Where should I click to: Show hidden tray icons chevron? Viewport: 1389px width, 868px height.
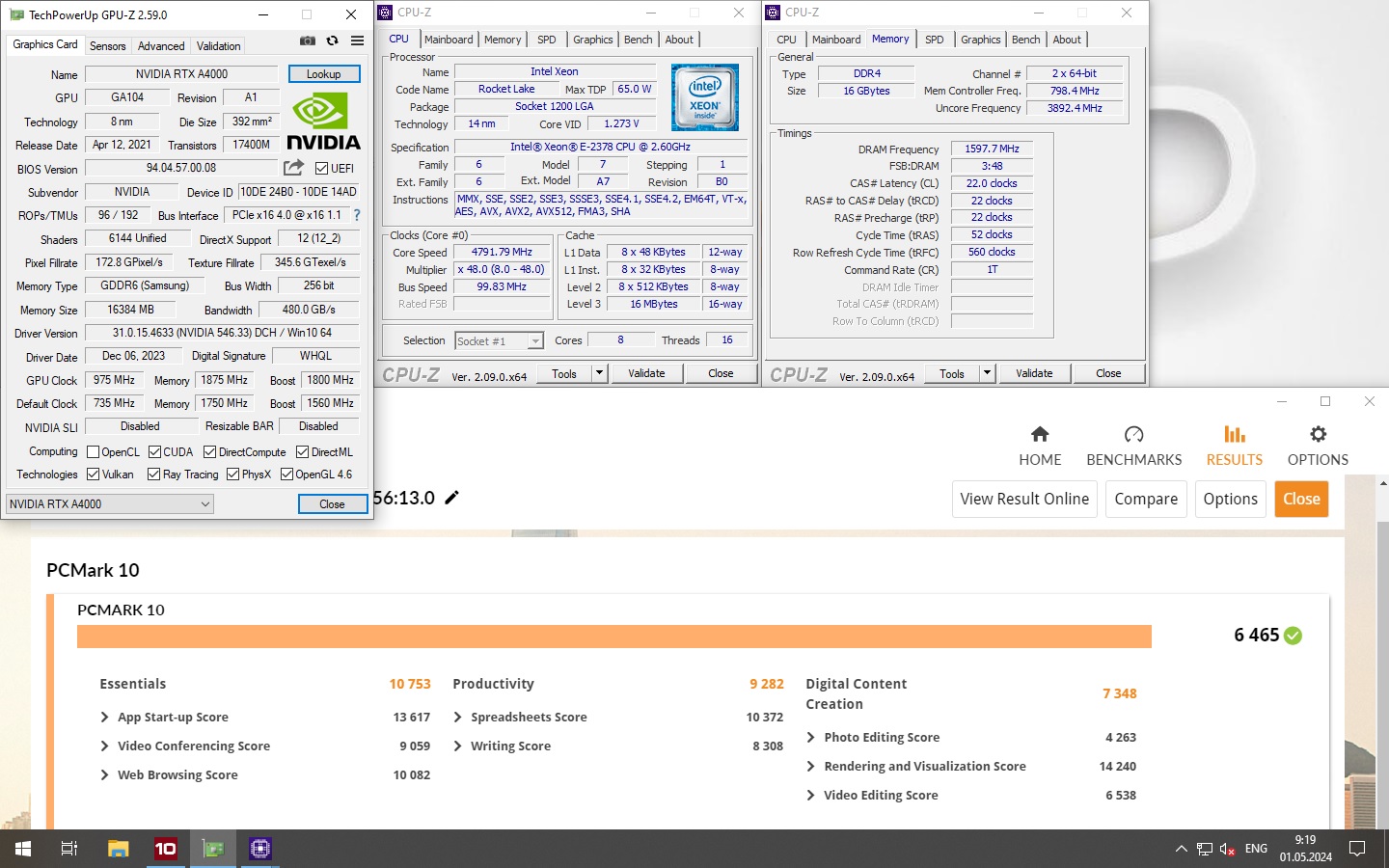coord(1181,849)
